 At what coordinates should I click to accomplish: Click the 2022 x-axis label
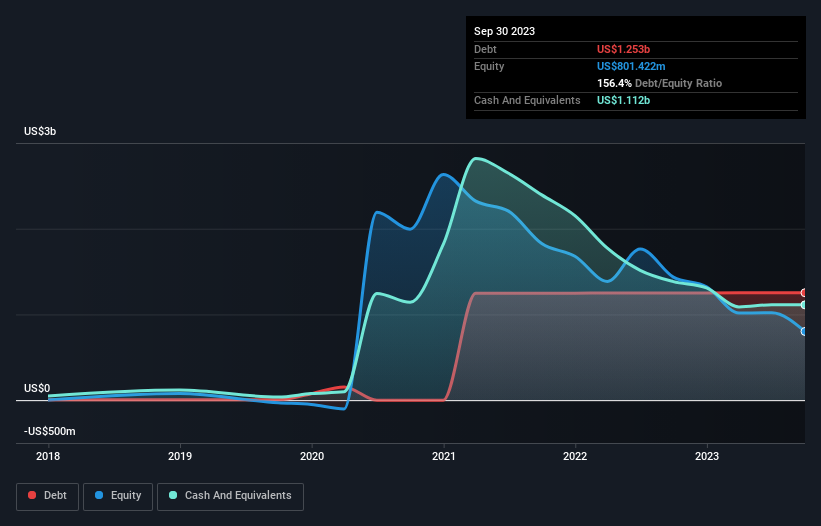pyautogui.click(x=575, y=456)
